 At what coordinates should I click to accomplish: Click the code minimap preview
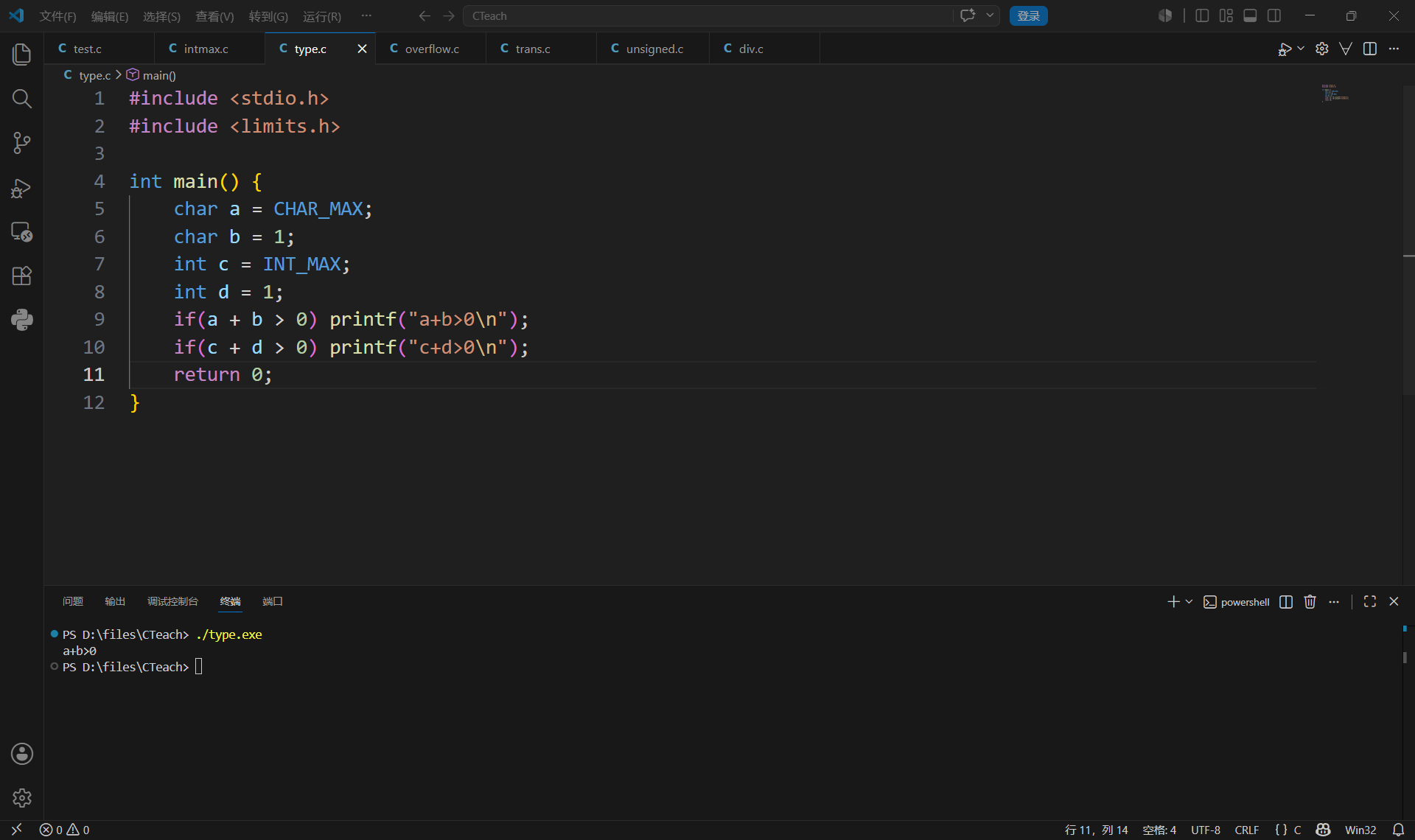pos(1335,93)
